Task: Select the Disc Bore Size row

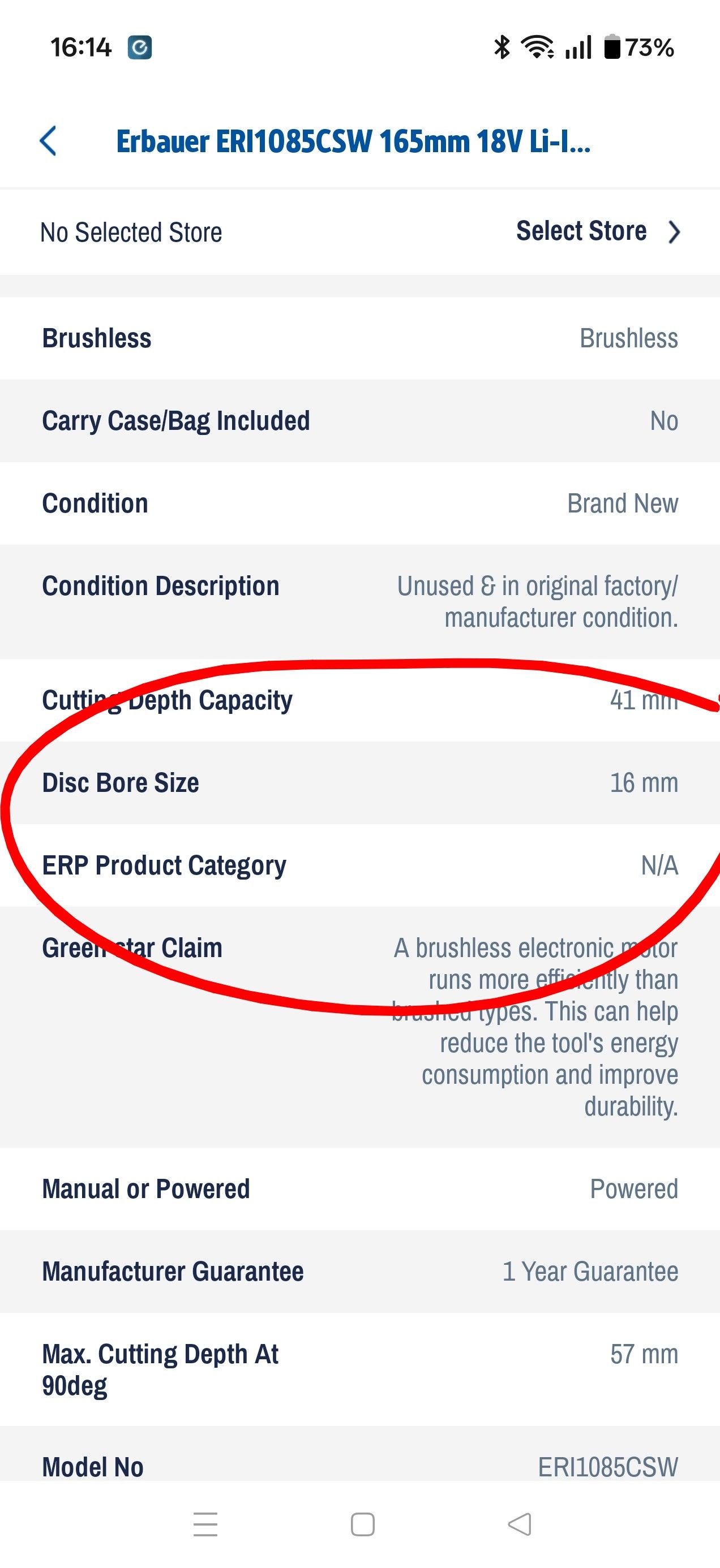Action: [359, 783]
